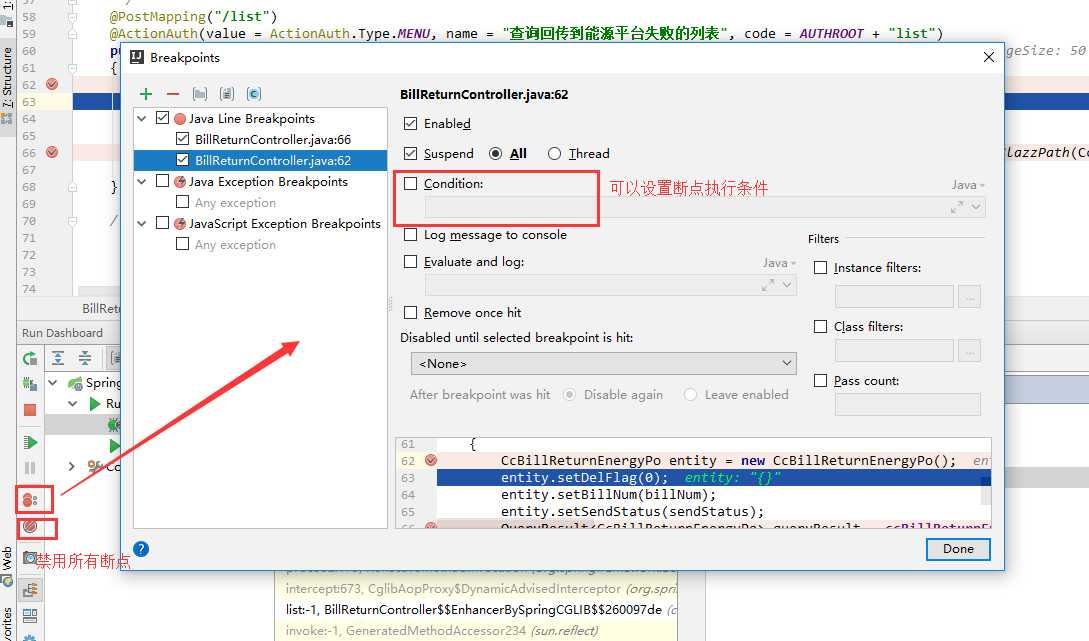Enable Class filters checkbox
Viewport: 1089px width, 641px height.
[x=820, y=326]
